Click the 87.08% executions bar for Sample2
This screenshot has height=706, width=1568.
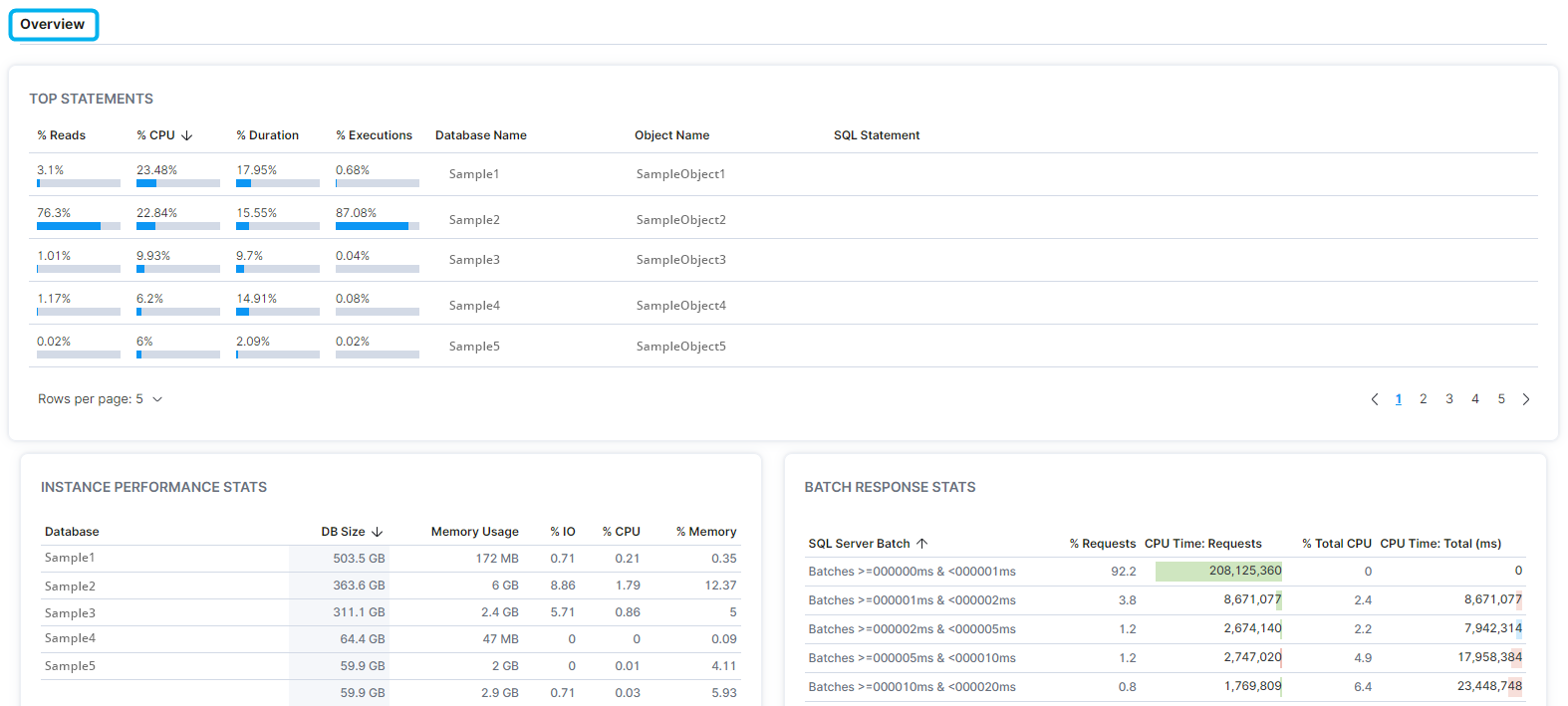[x=377, y=226]
